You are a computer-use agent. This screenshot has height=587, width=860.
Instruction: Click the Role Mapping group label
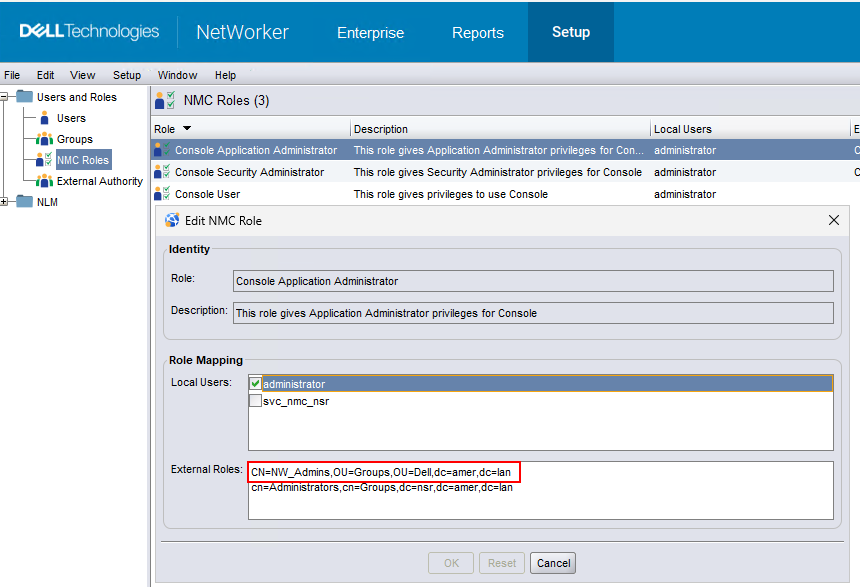click(x=206, y=360)
